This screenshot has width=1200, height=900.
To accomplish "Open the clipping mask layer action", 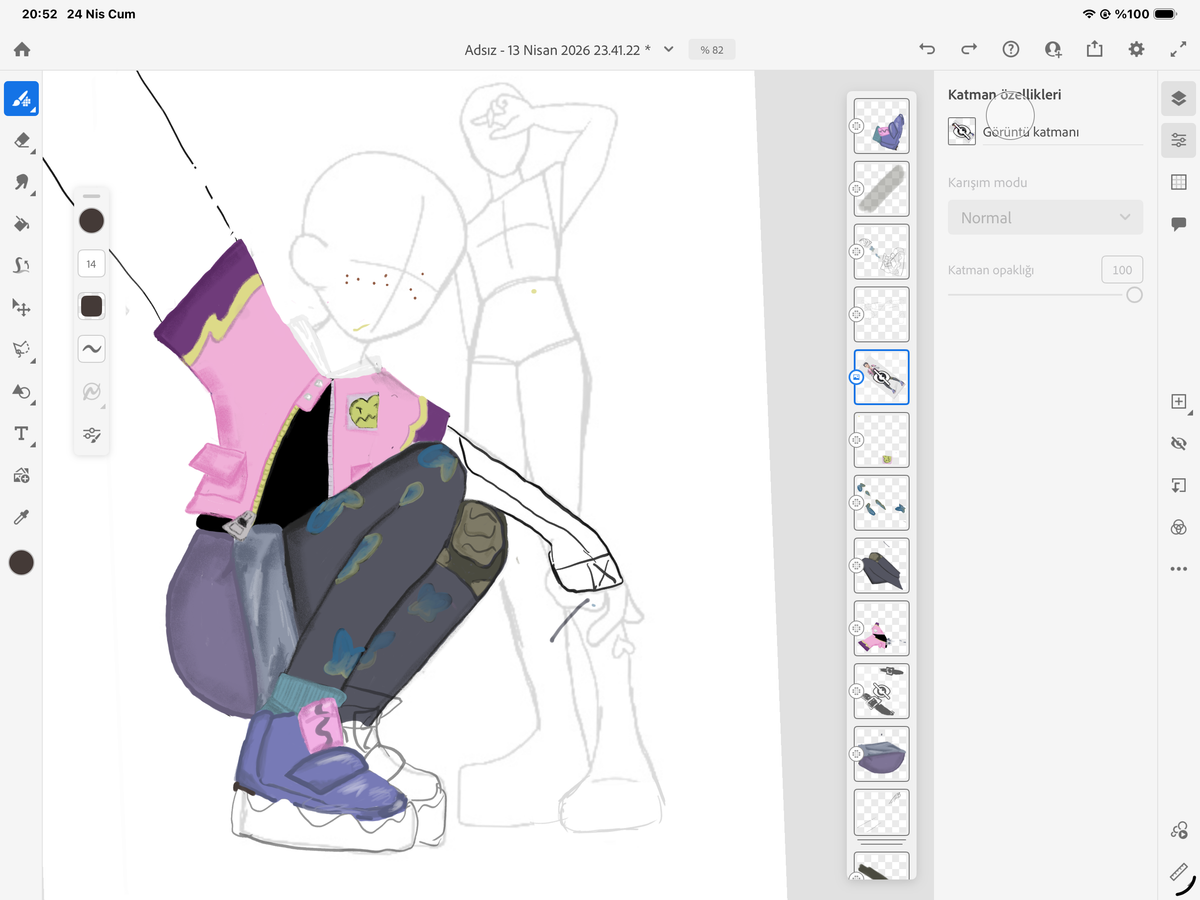I will [1178, 485].
